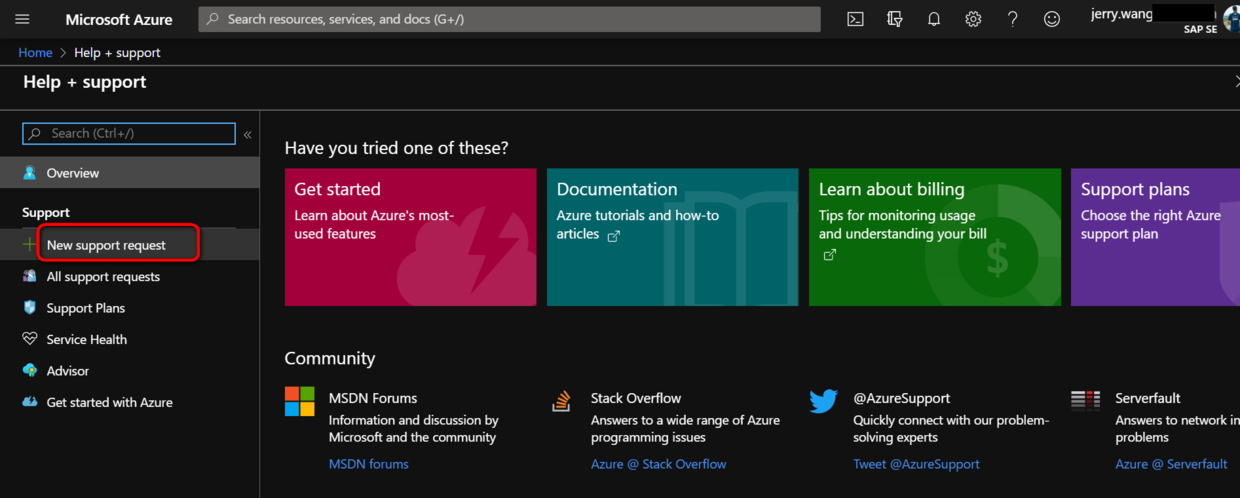This screenshot has height=498, width=1240.
Task: Open All support requests
Action: 103,277
